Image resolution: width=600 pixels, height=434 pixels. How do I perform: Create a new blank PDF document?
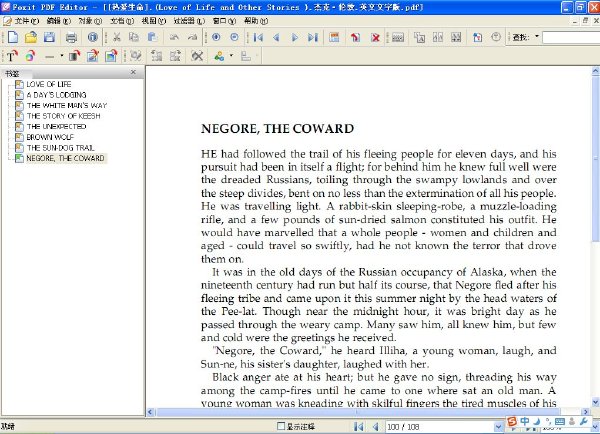pyautogui.click(x=13, y=37)
